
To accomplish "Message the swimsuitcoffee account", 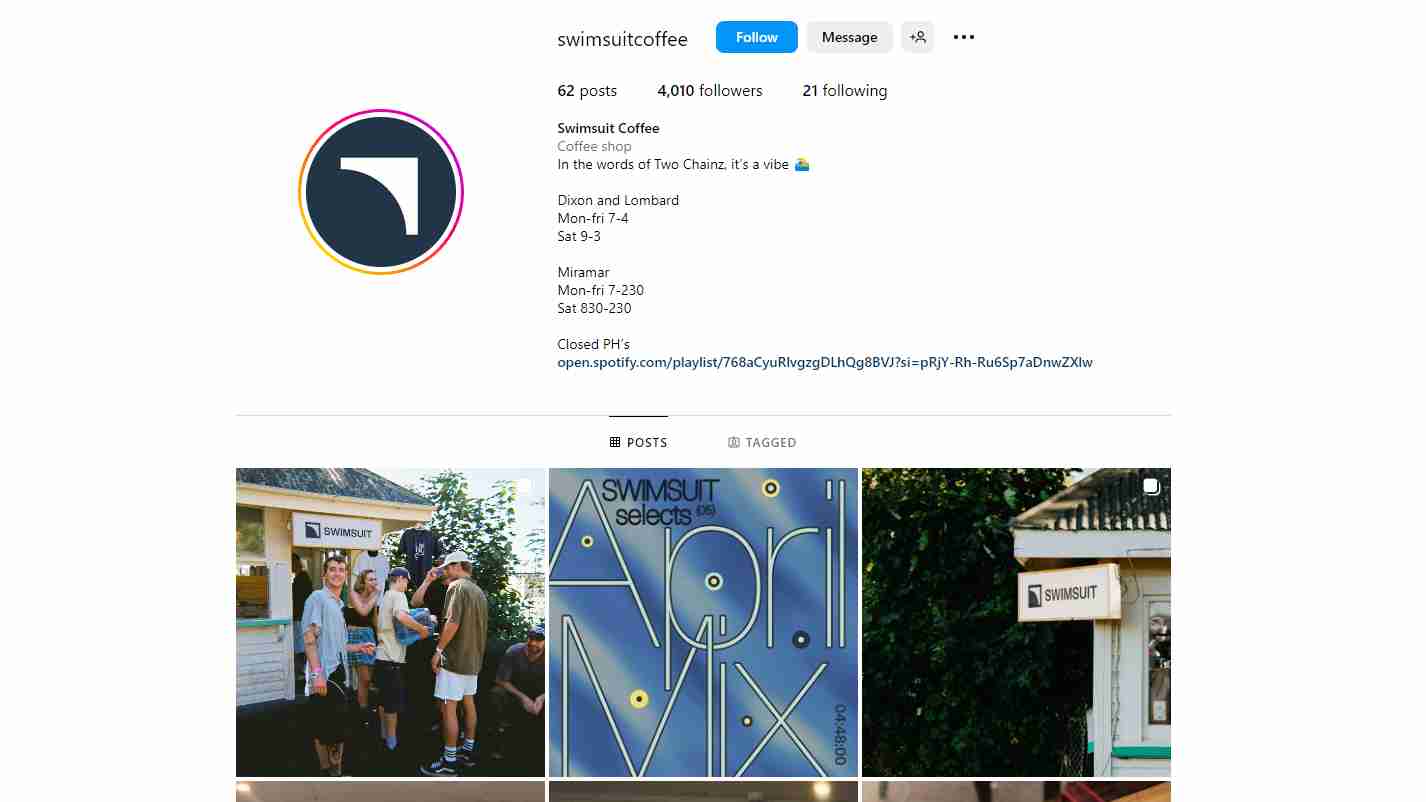I will click(850, 37).
